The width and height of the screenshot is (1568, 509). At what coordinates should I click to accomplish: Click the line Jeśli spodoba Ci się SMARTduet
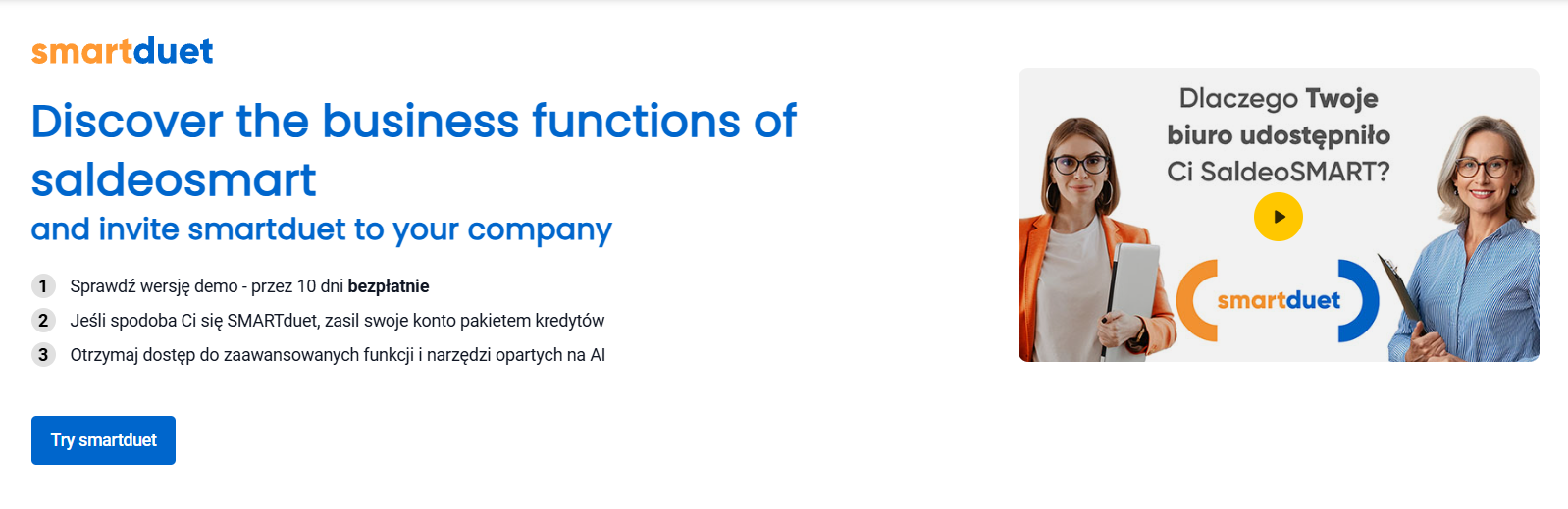pos(338,321)
